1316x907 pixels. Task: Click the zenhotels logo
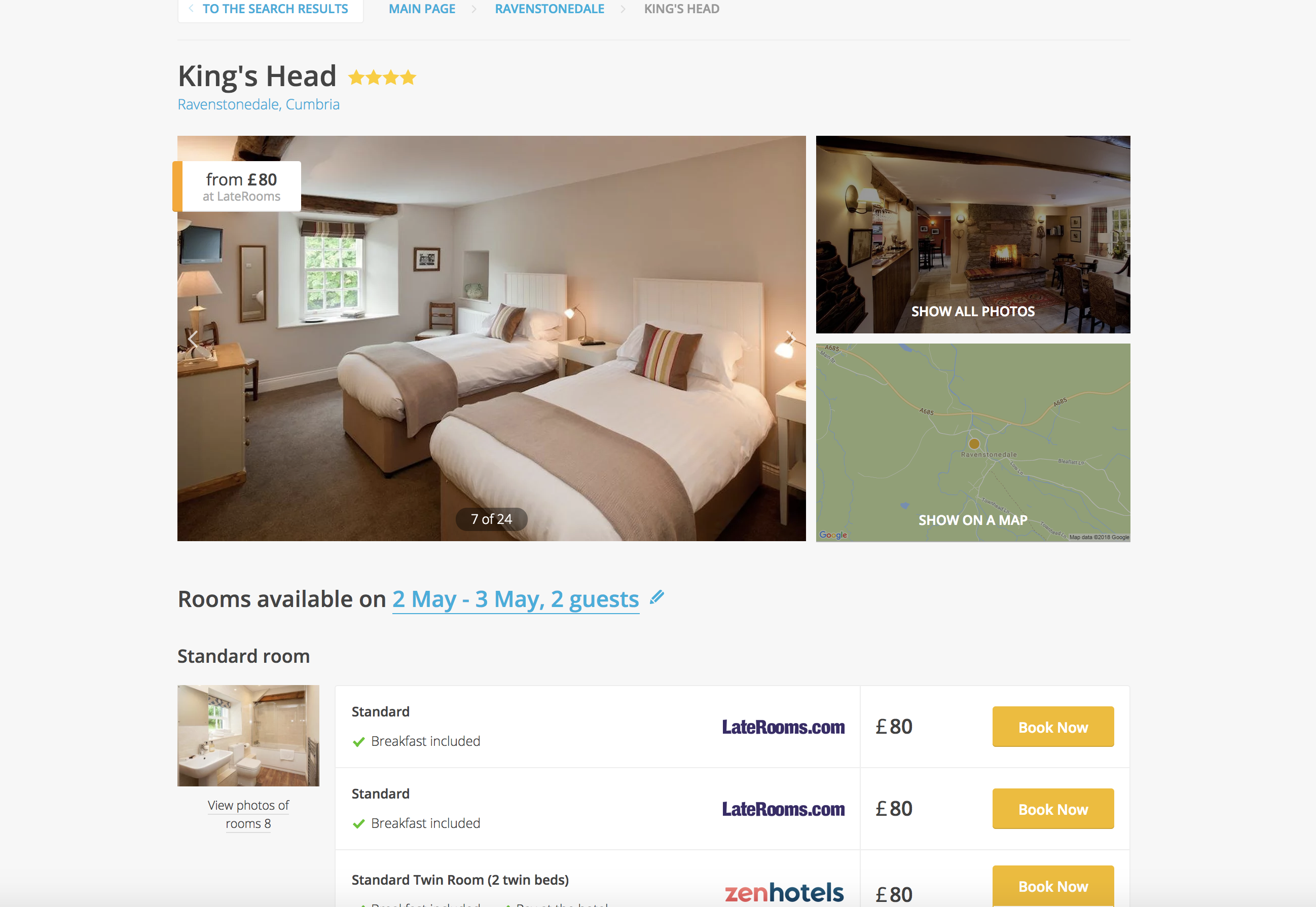coord(784,892)
